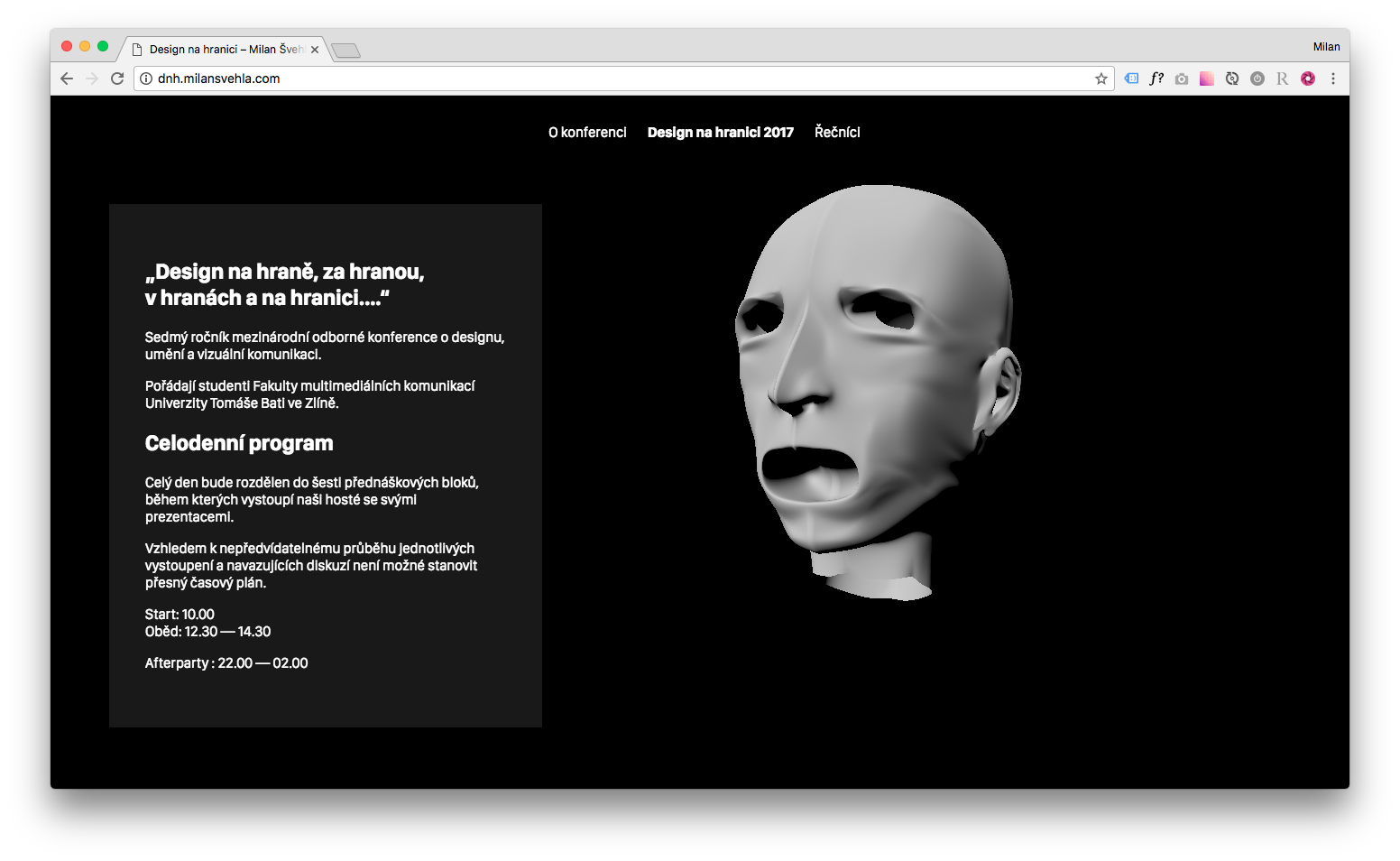Viewport: 1400px width, 861px height.
Task: Click the circular sync arrows extension icon
Action: (1232, 79)
